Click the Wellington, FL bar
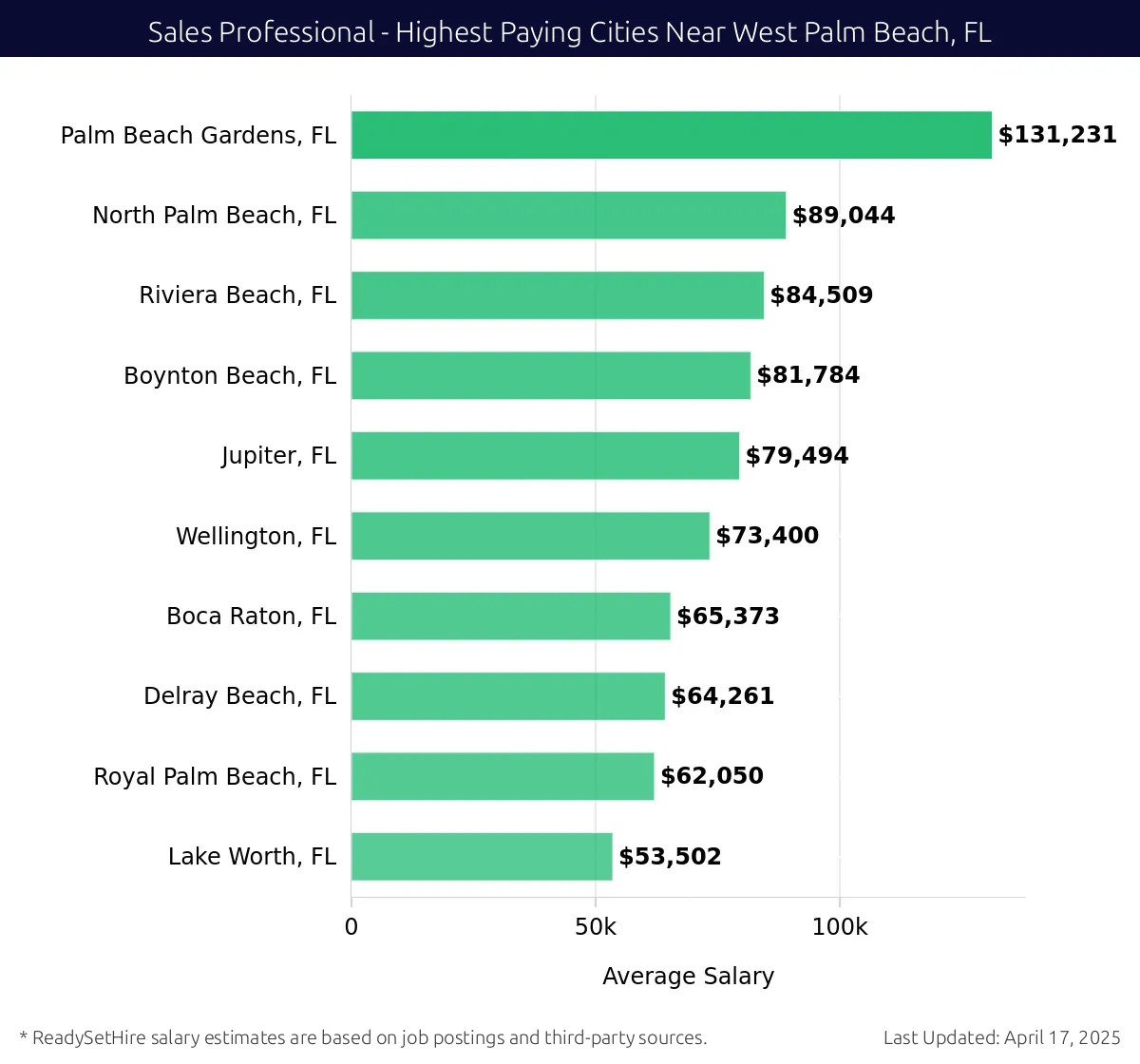 [x=530, y=536]
